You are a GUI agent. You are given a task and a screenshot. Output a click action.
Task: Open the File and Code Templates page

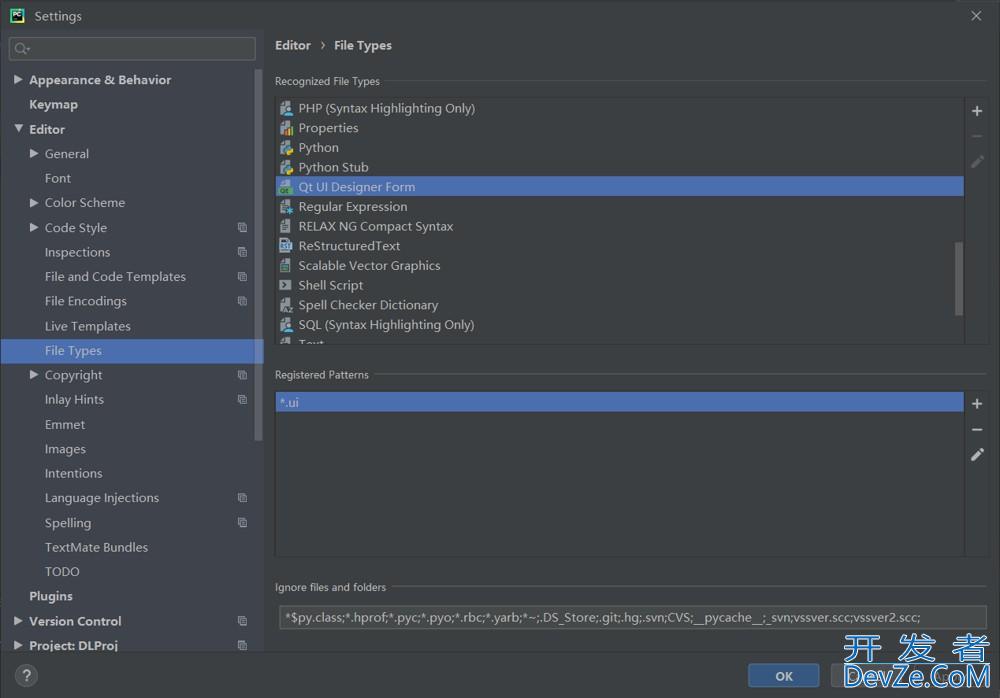point(115,276)
